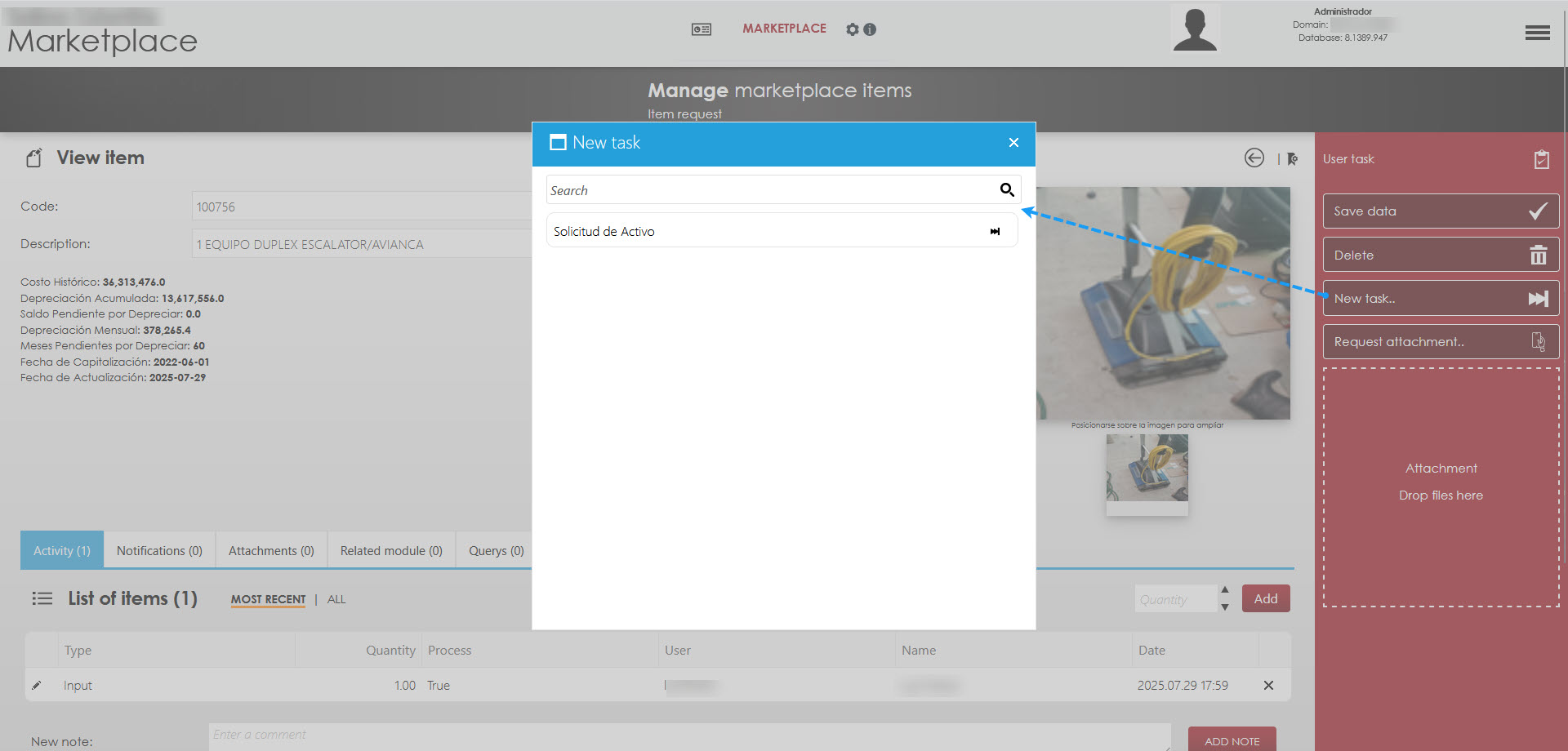Viewport: 1568px width, 751px height.
Task: Click the search magnifier icon in New task dialog
Action: [x=1007, y=190]
